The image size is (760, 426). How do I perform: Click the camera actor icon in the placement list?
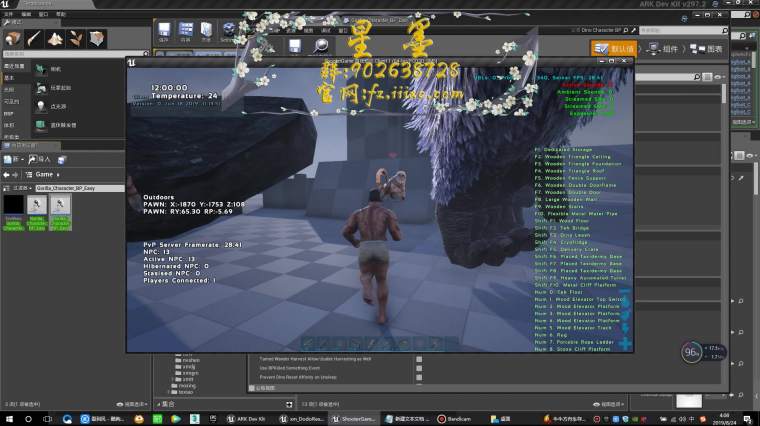[x=41, y=69]
